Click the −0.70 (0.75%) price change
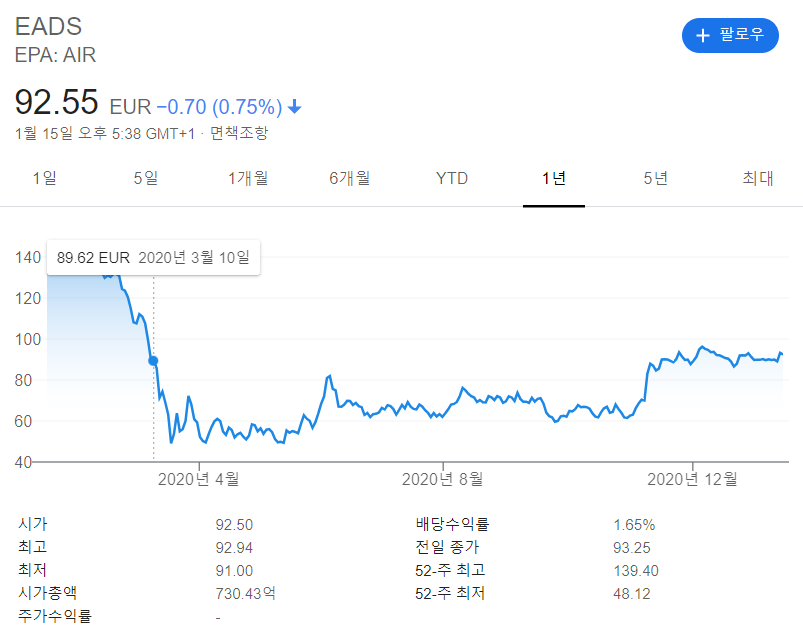 (x=219, y=107)
